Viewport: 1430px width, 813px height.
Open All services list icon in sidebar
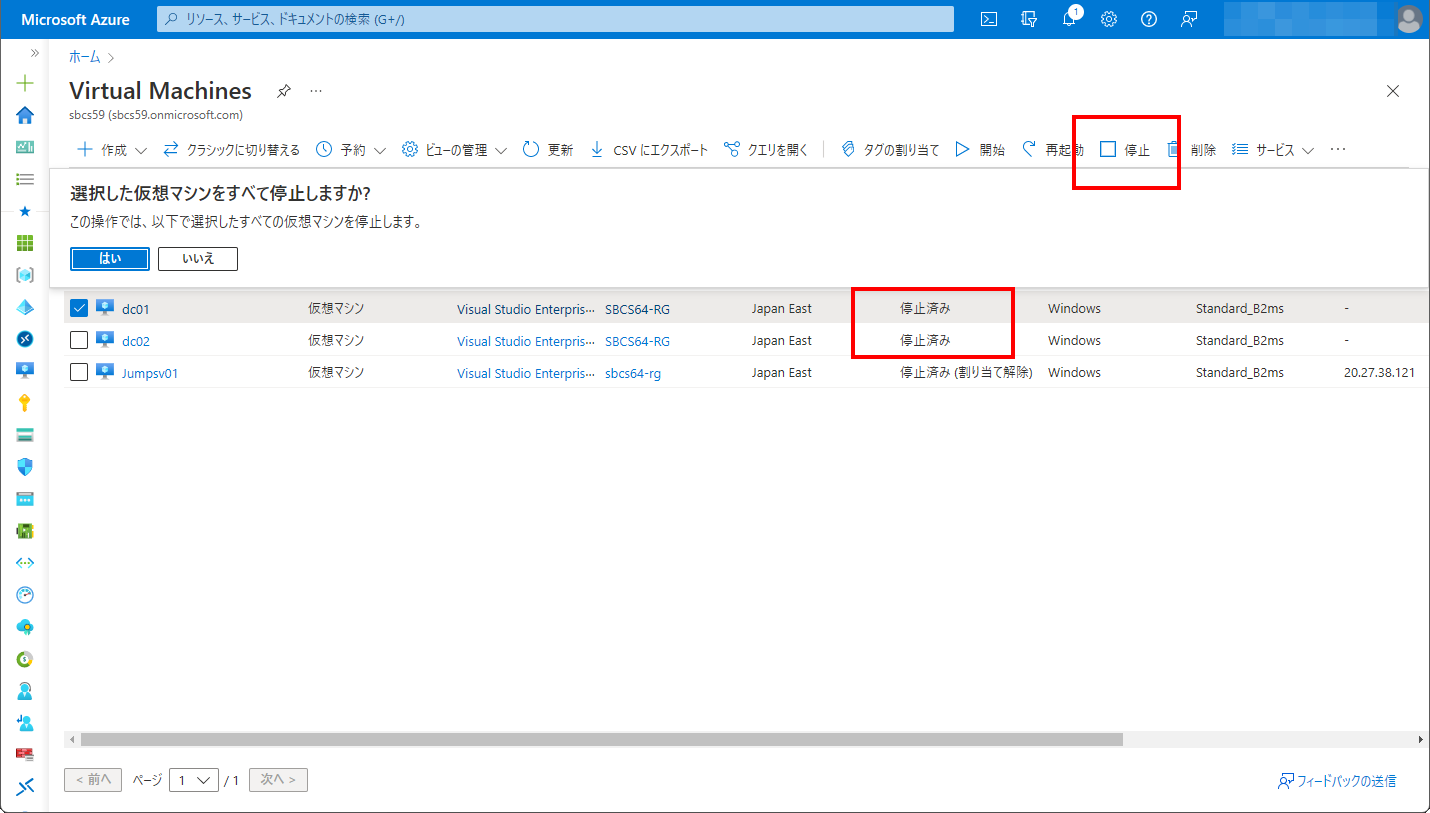25,179
